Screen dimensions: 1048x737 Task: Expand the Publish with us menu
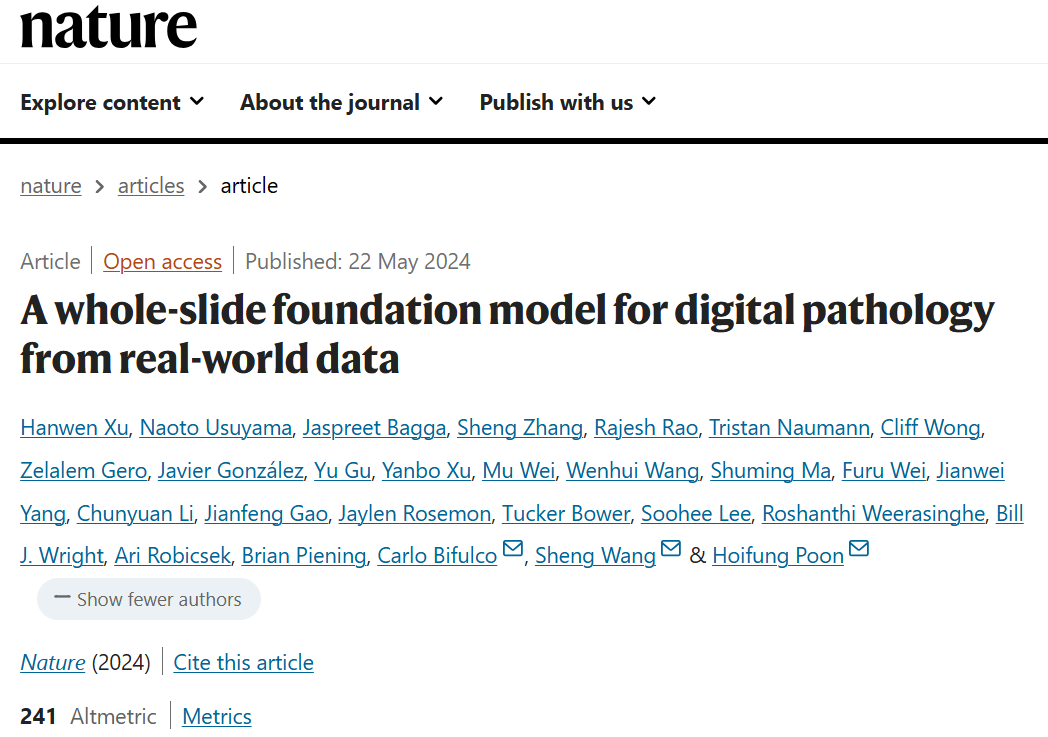[x=567, y=102]
